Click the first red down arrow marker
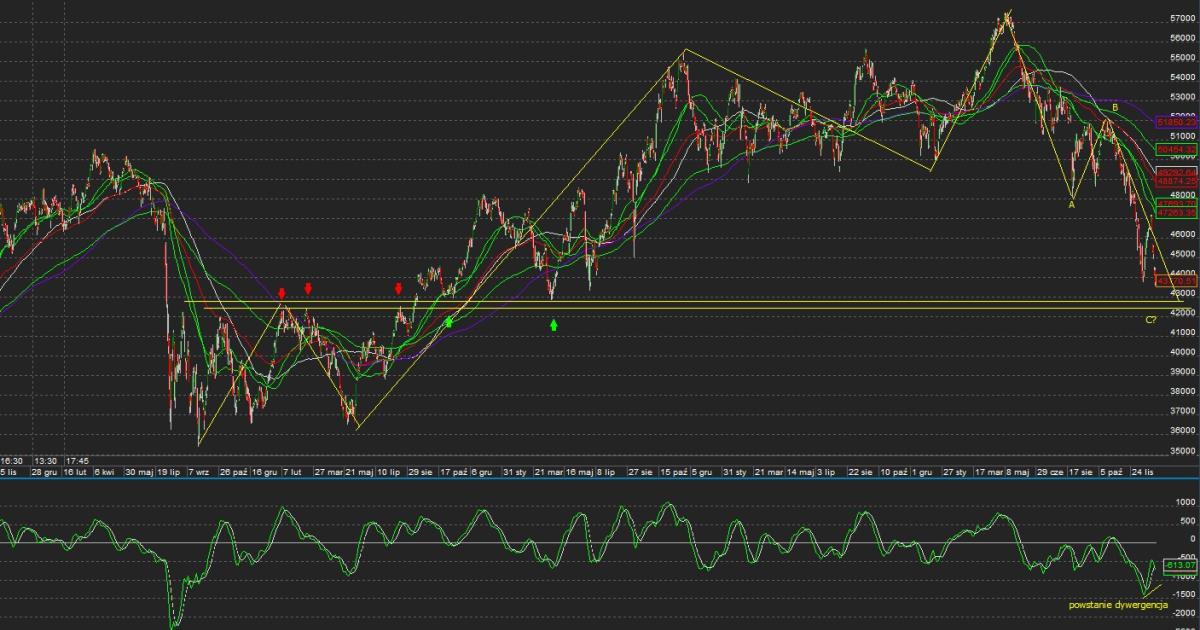Screen dimensions: 1200x630 tap(282, 293)
